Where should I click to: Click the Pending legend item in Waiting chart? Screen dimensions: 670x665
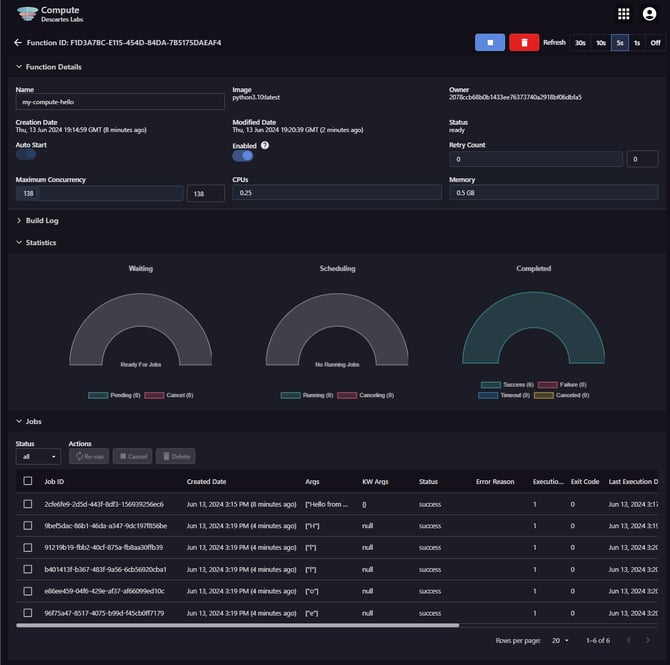98,395
